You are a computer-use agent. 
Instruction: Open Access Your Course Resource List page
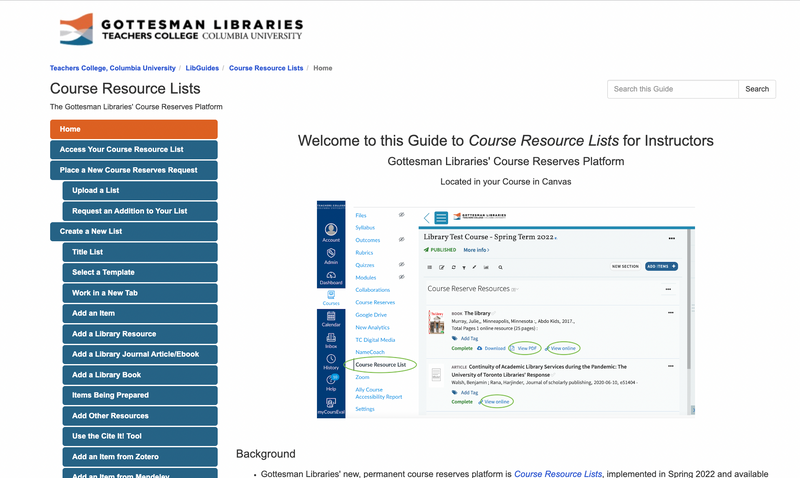[x=134, y=149]
